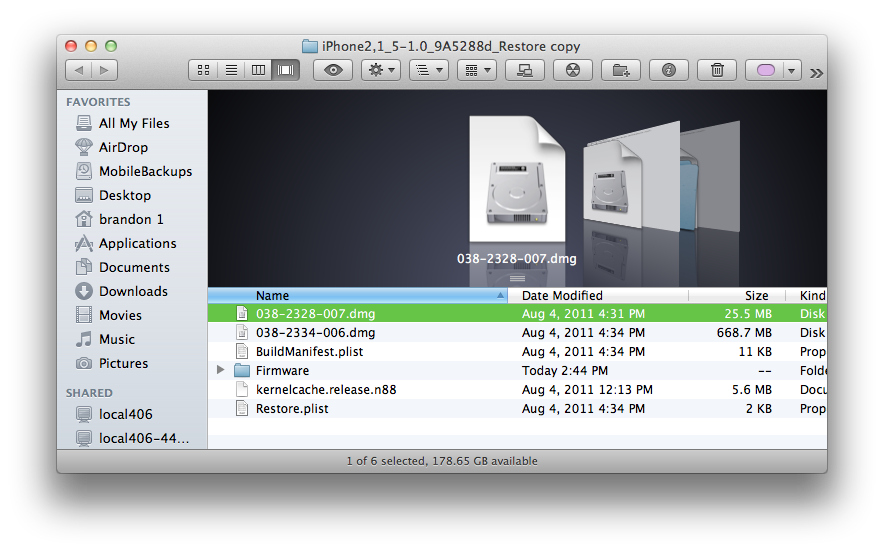Click the FAVORITES section header
Viewport: 884px width, 552px height.
[x=98, y=102]
